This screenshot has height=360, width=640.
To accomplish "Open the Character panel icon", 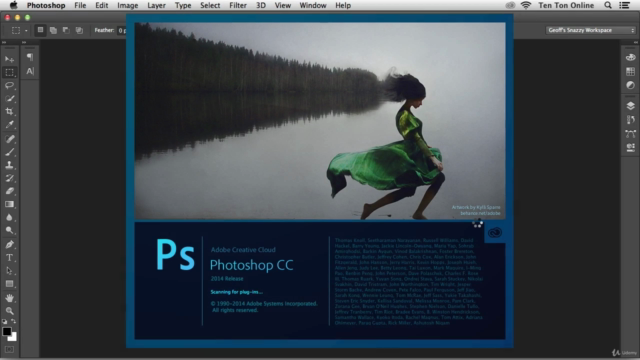I will point(30,71).
